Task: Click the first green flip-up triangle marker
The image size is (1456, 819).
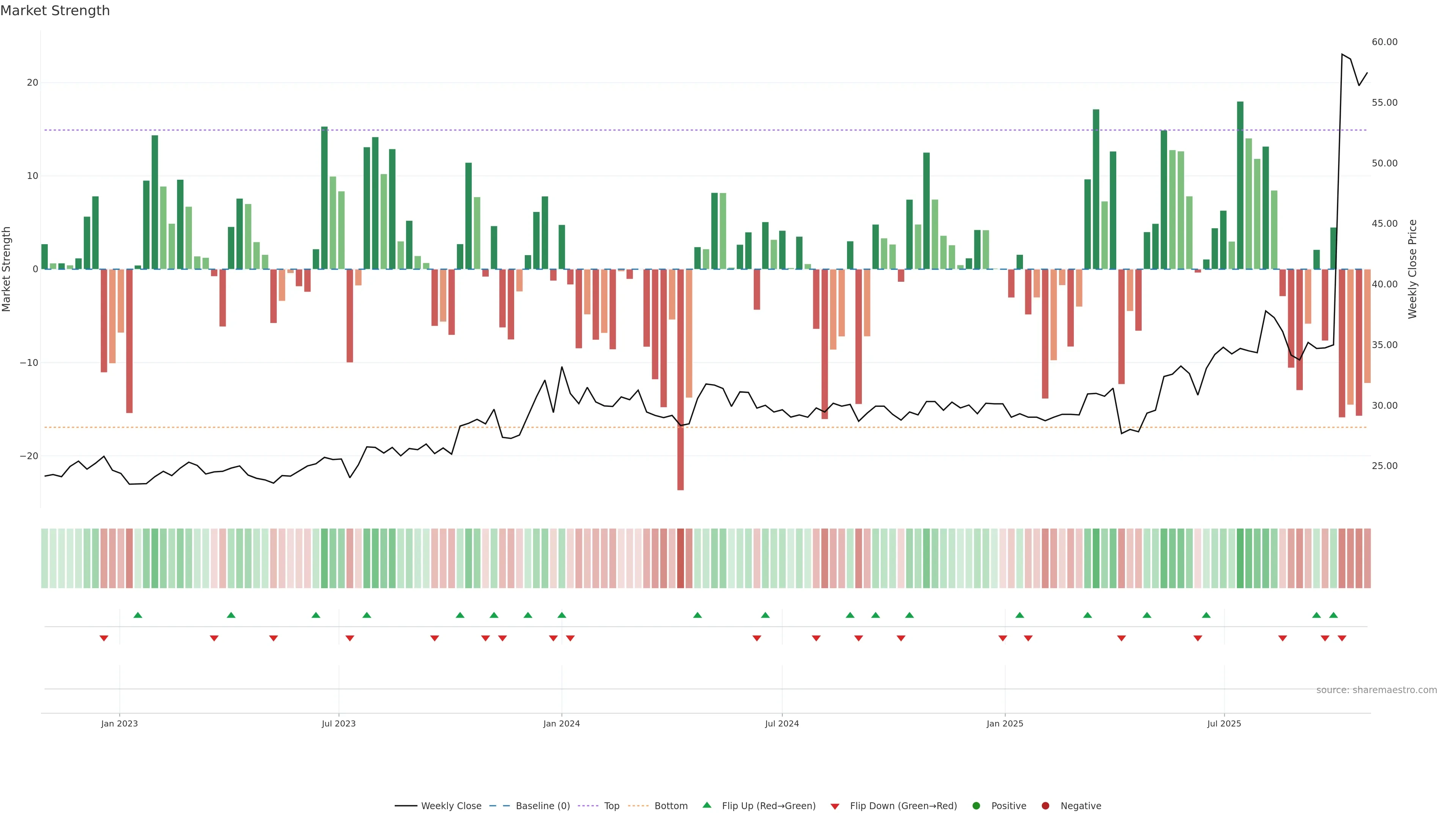Action: pos(138,615)
